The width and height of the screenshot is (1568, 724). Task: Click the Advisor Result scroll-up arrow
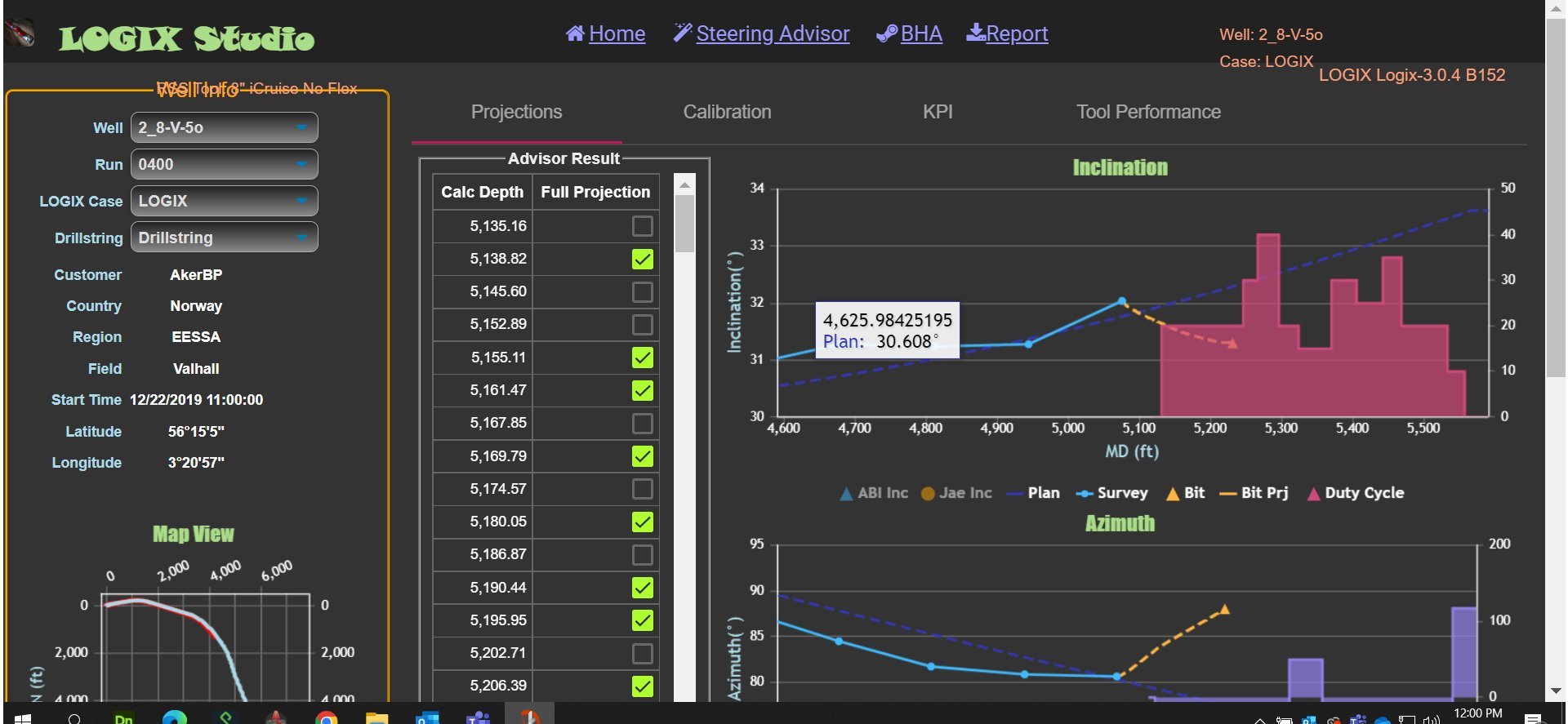[685, 184]
